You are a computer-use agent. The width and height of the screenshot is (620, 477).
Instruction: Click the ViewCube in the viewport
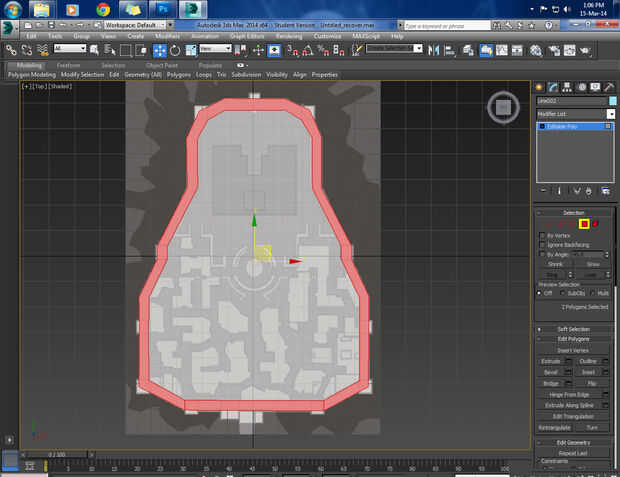[503, 108]
